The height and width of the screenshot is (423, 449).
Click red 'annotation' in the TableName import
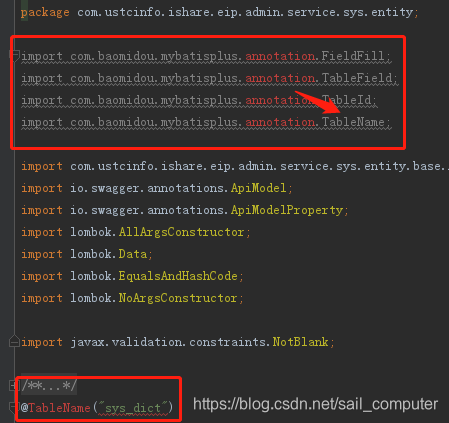click(280, 122)
